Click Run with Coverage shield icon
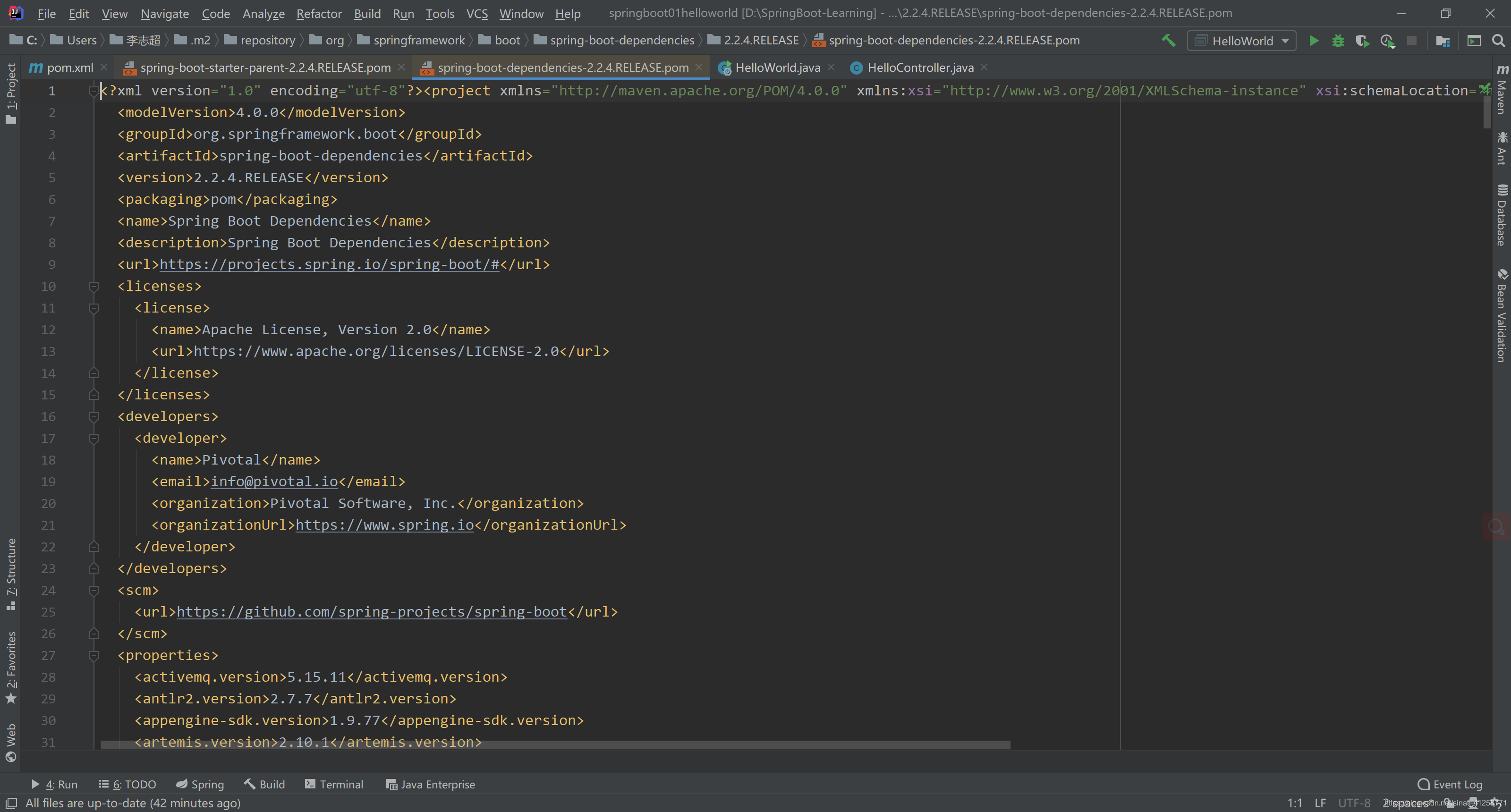This screenshot has height=812, width=1511. pyautogui.click(x=1362, y=41)
